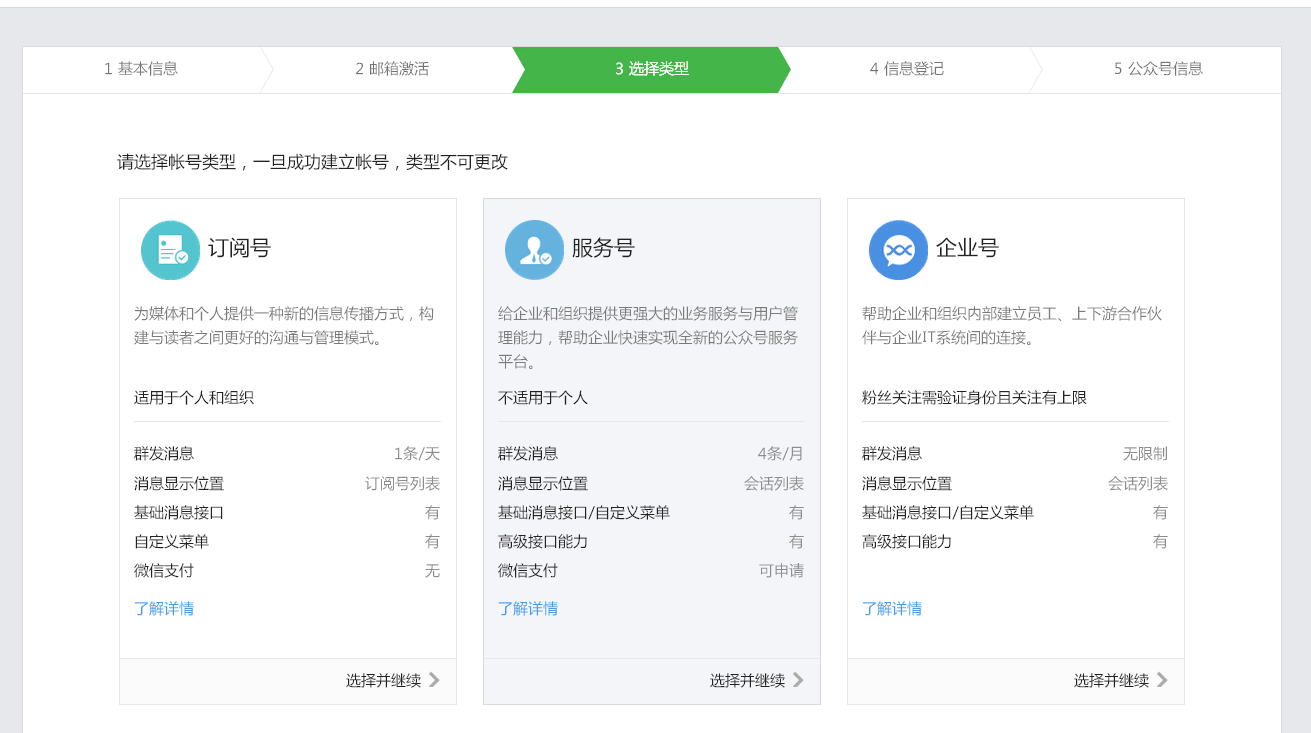The width and height of the screenshot is (1311, 733).
Task: Click 适用于个人和组织 text
Action: tap(194, 397)
